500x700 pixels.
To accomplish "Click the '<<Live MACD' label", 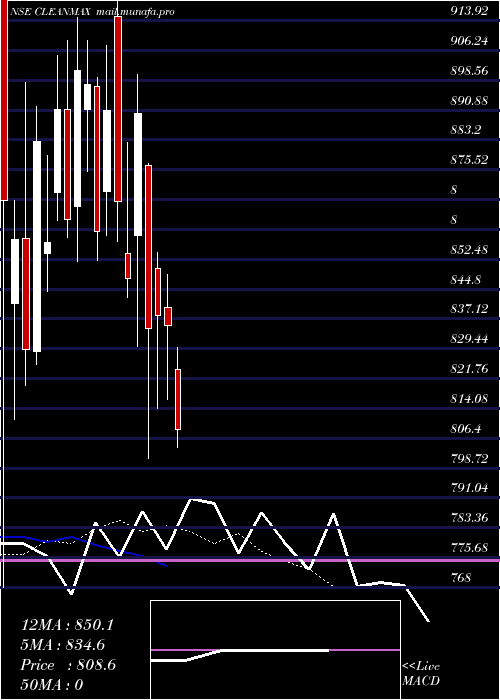I will (421, 674).
